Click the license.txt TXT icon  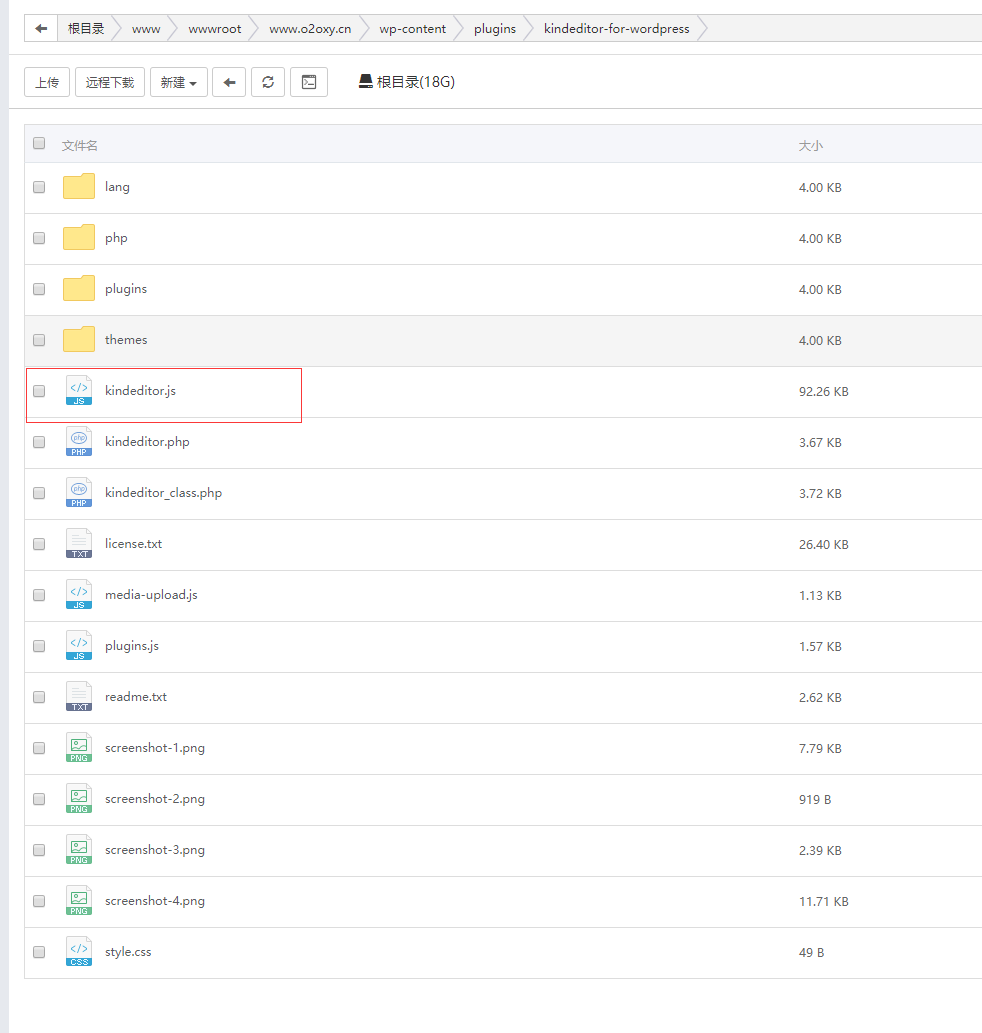[79, 544]
